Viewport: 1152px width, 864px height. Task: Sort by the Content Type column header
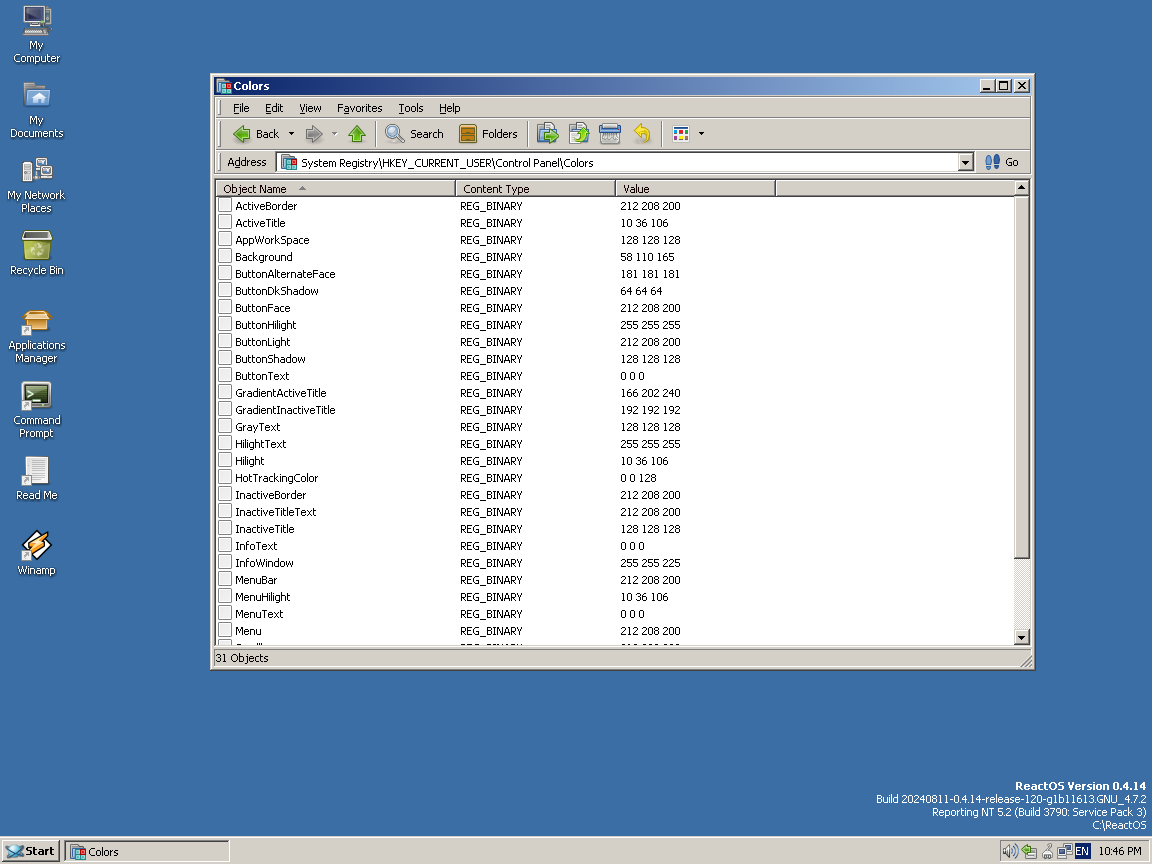(536, 189)
